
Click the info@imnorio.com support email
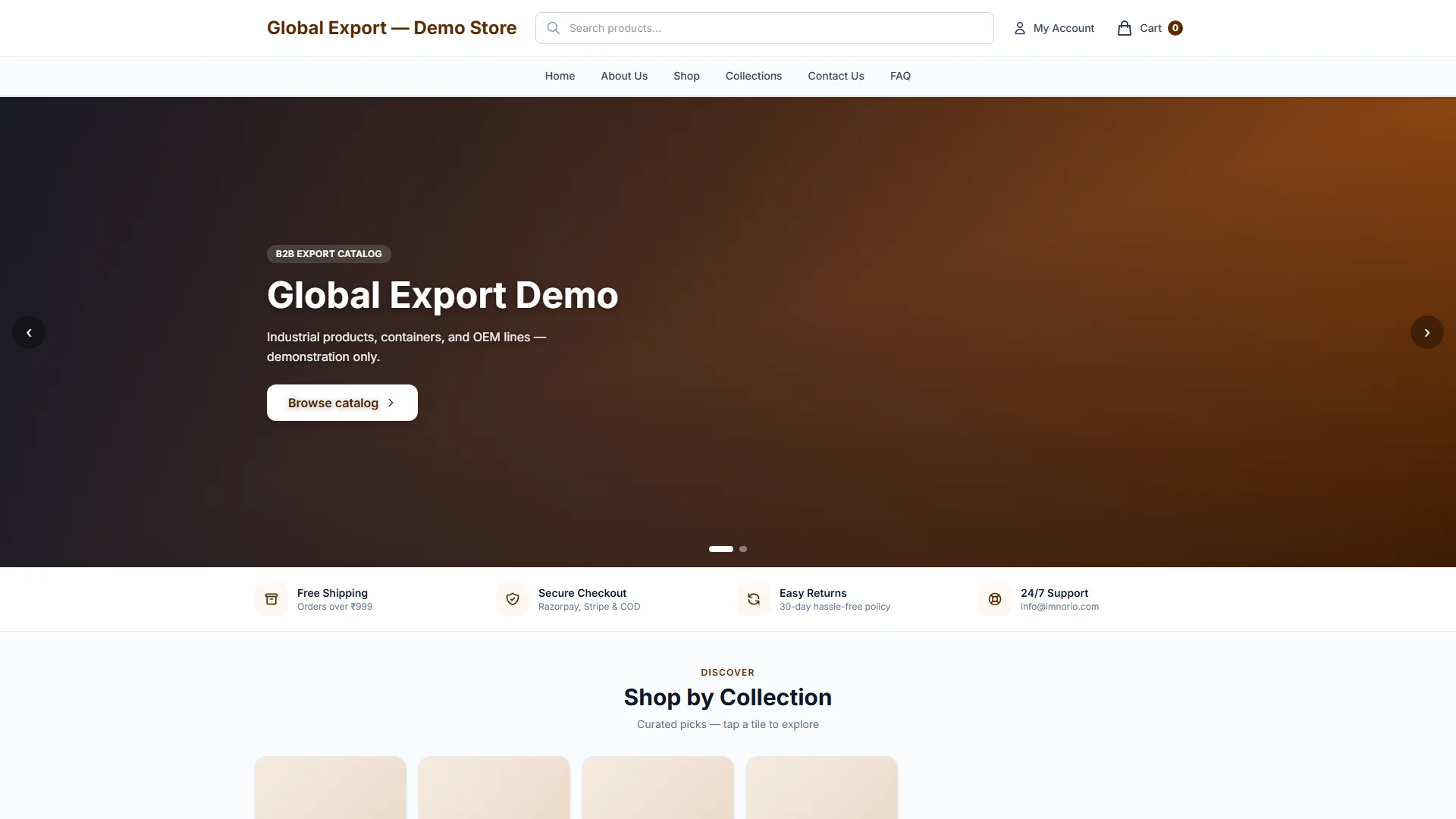tap(1059, 607)
